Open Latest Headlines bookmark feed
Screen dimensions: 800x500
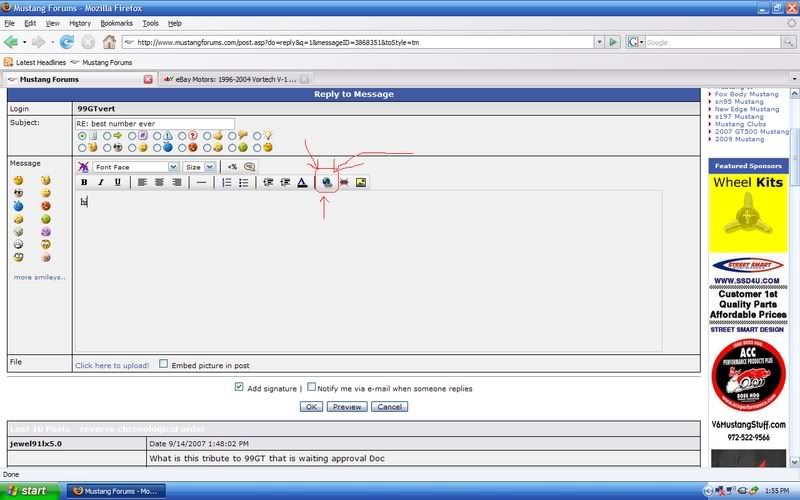point(35,62)
